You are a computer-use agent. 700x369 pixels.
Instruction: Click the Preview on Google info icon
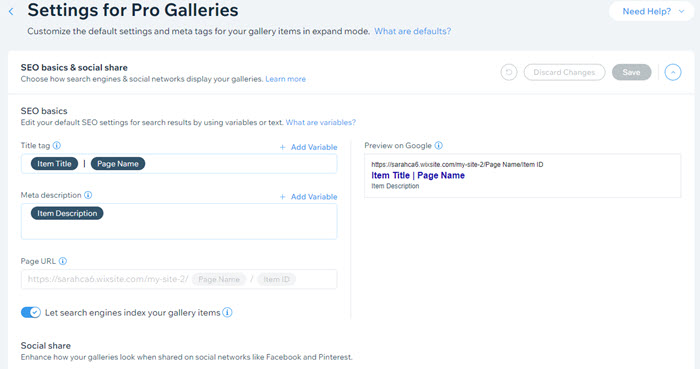pos(438,145)
